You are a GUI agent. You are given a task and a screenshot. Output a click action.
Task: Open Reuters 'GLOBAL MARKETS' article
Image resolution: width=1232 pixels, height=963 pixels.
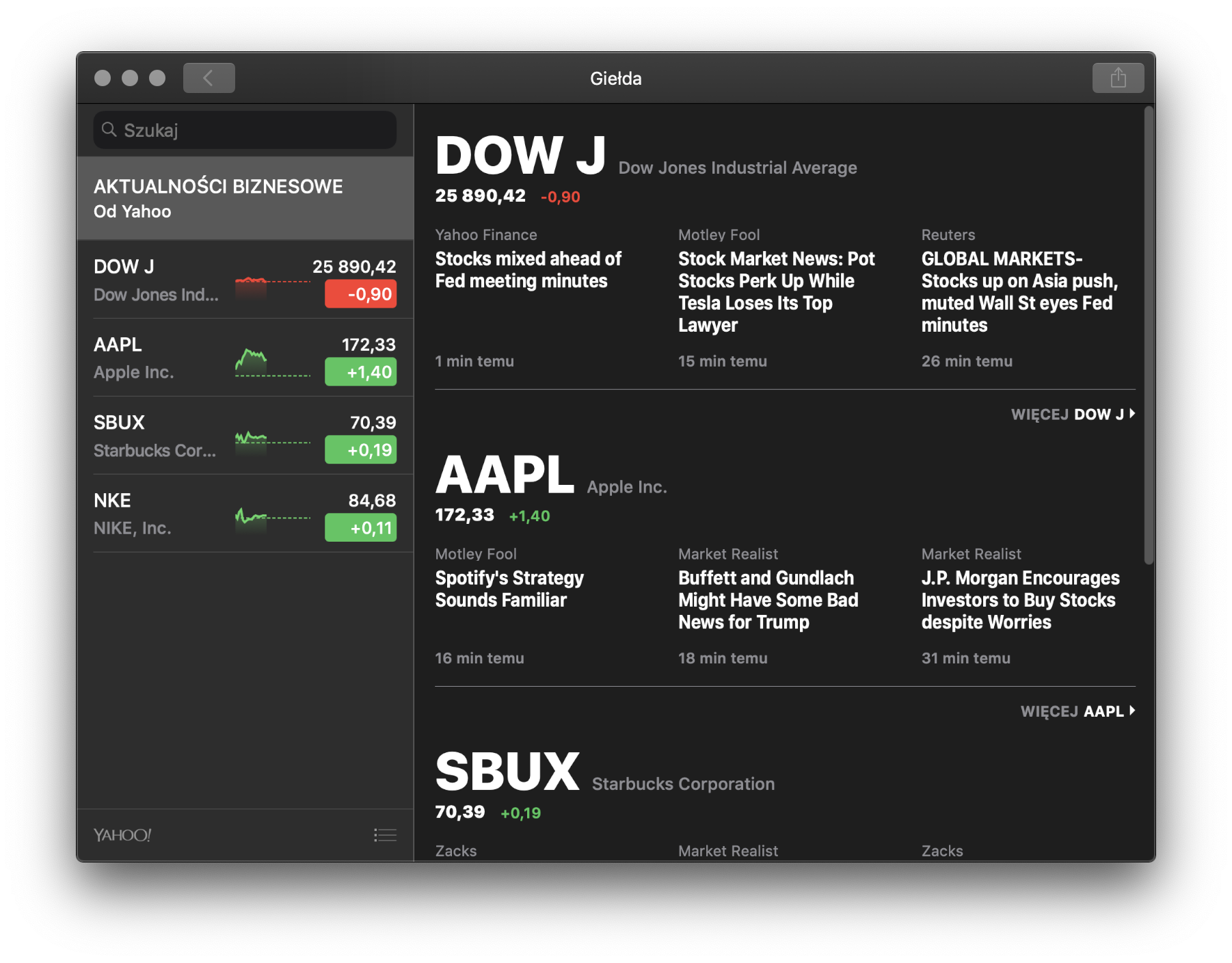(x=1019, y=292)
